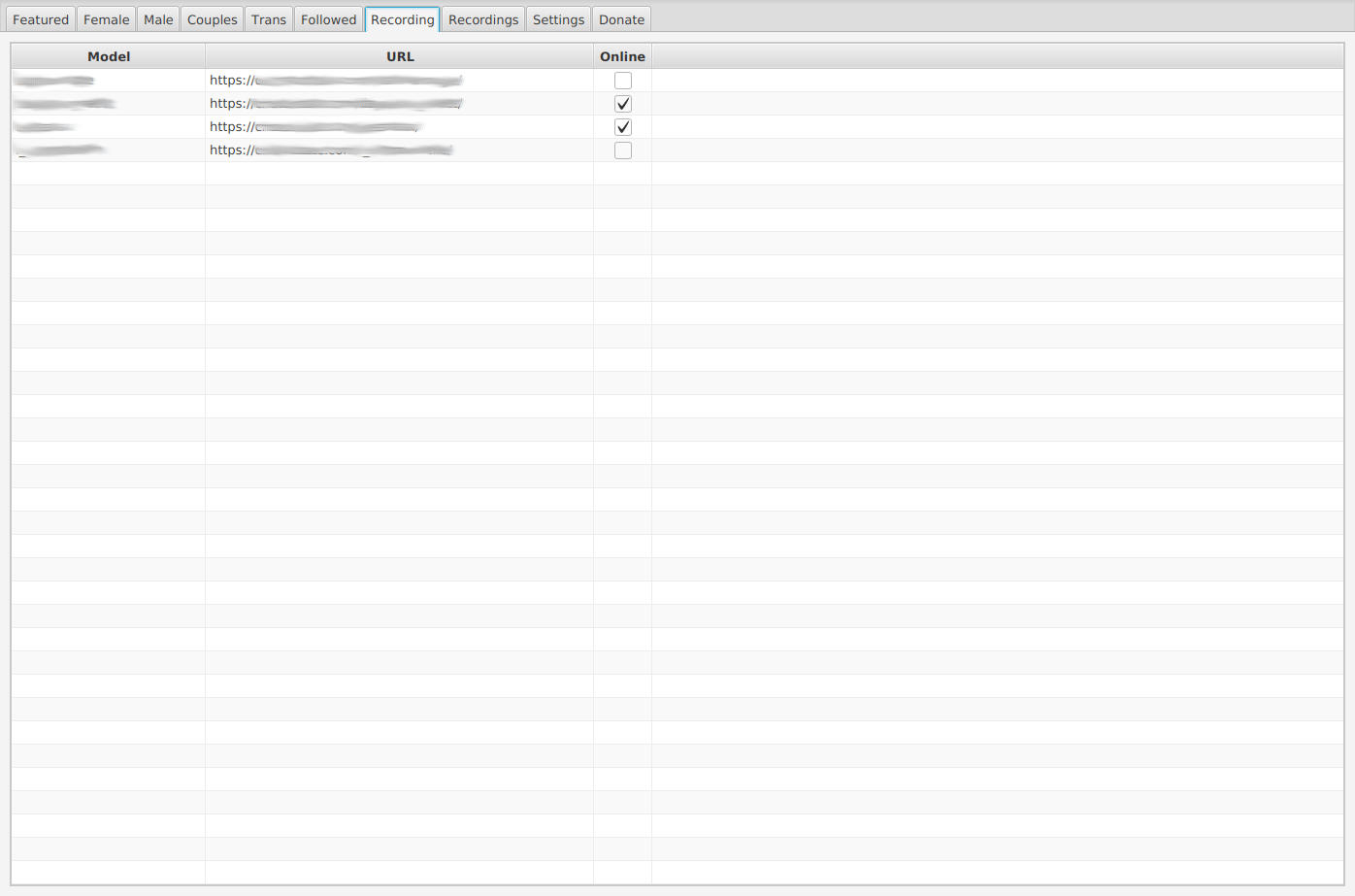The height and width of the screenshot is (896, 1355).
Task: Uncheck Online checkbox in second table row
Action: point(623,104)
